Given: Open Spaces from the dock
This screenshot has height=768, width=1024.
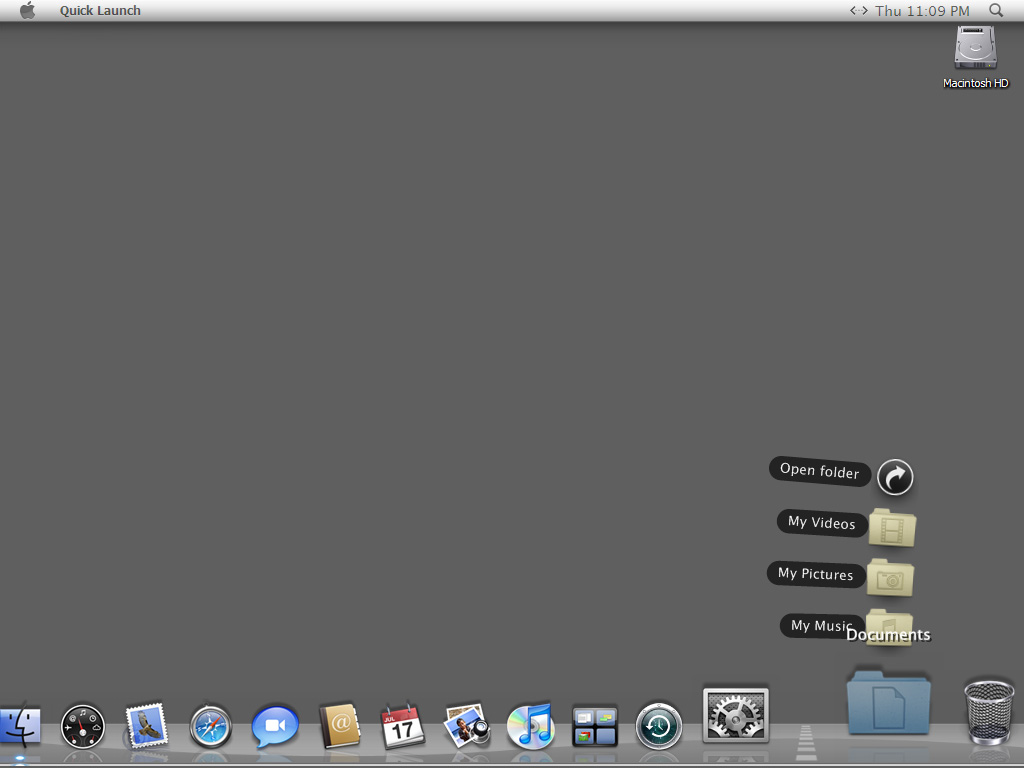Looking at the screenshot, I should click(594, 726).
